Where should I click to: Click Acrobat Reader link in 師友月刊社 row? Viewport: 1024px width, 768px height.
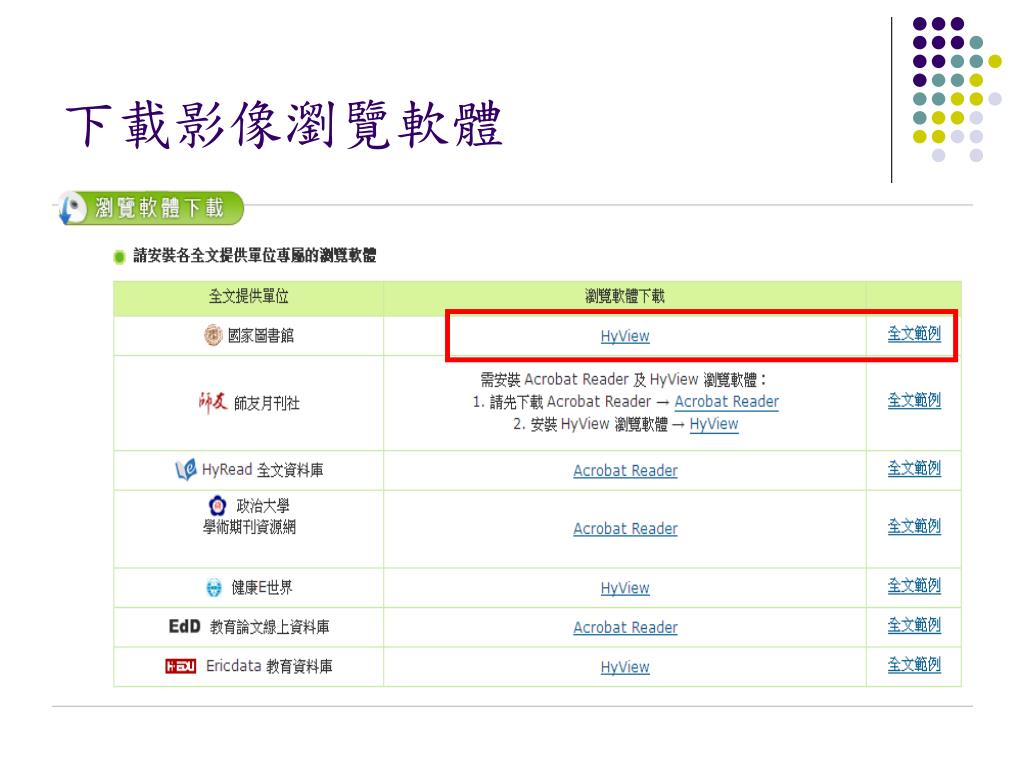tap(726, 402)
